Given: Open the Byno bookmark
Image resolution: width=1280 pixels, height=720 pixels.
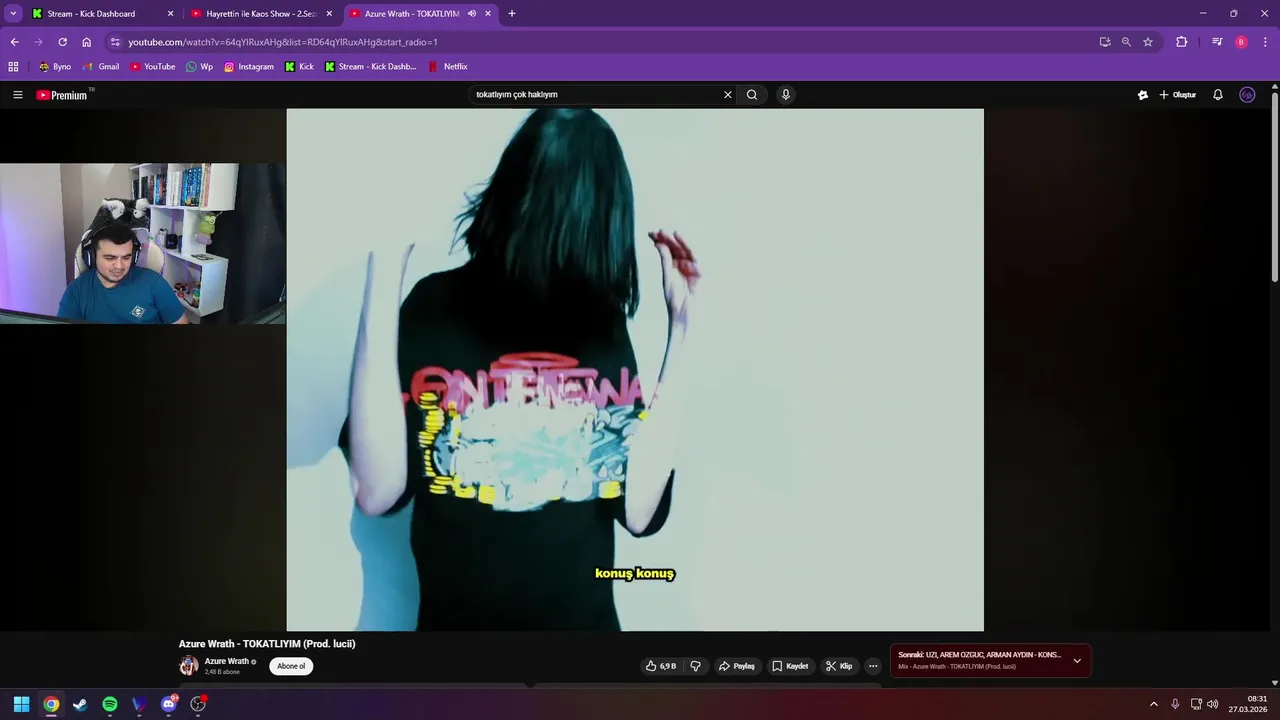Looking at the screenshot, I should pos(55,67).
